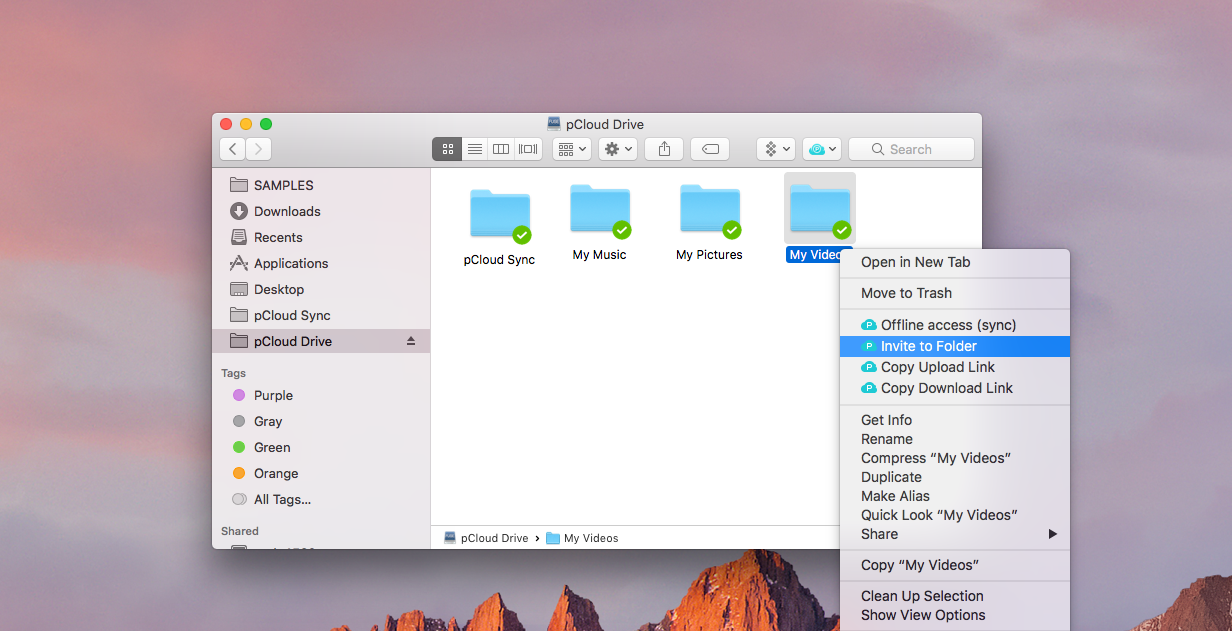Expand the Arrange items dropdown
Screen dimensions: 1232x631
point(573,149)
